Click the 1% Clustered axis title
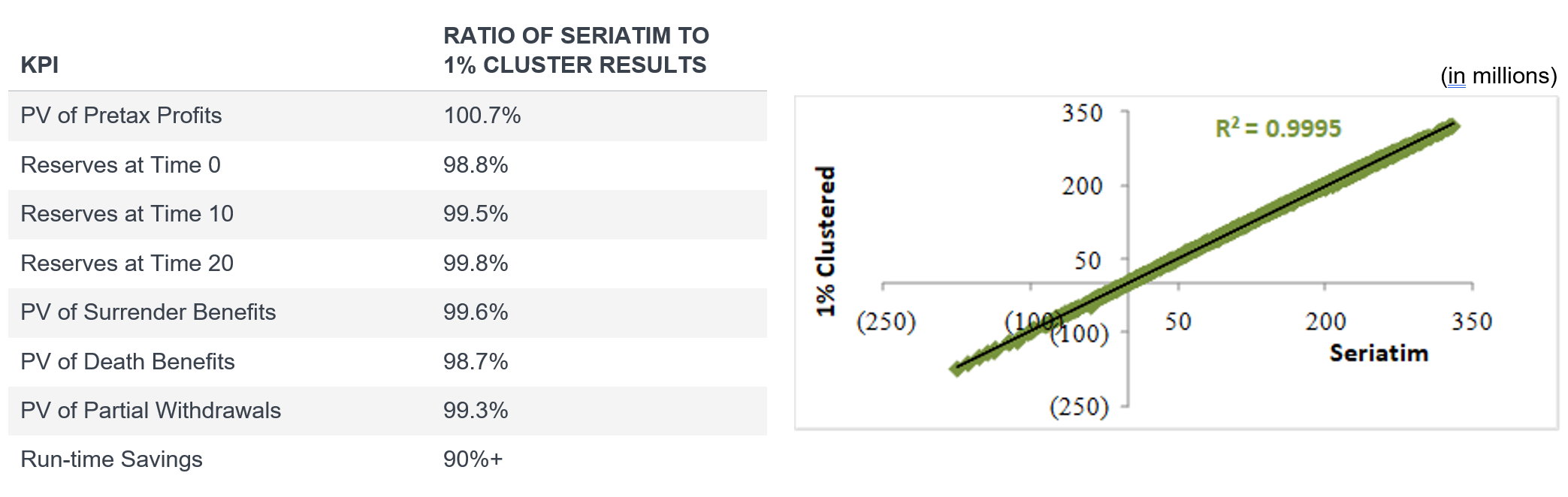Image resolution: width=1568 pixels, height=497 pixels. point(826,241)
